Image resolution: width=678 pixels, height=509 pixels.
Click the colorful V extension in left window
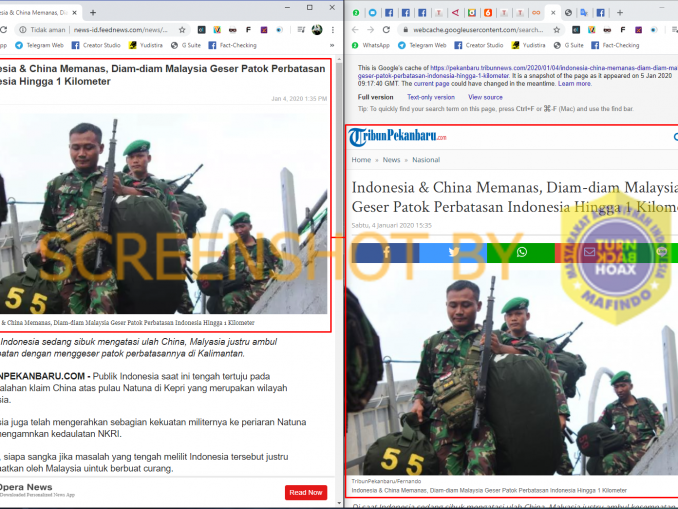click(x=217, y=30)
